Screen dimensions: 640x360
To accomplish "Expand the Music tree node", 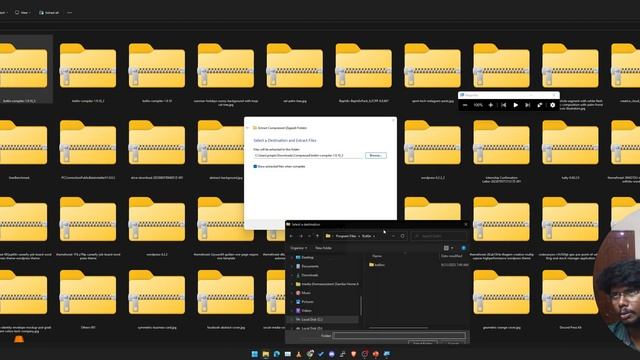I will click(291, 293).
